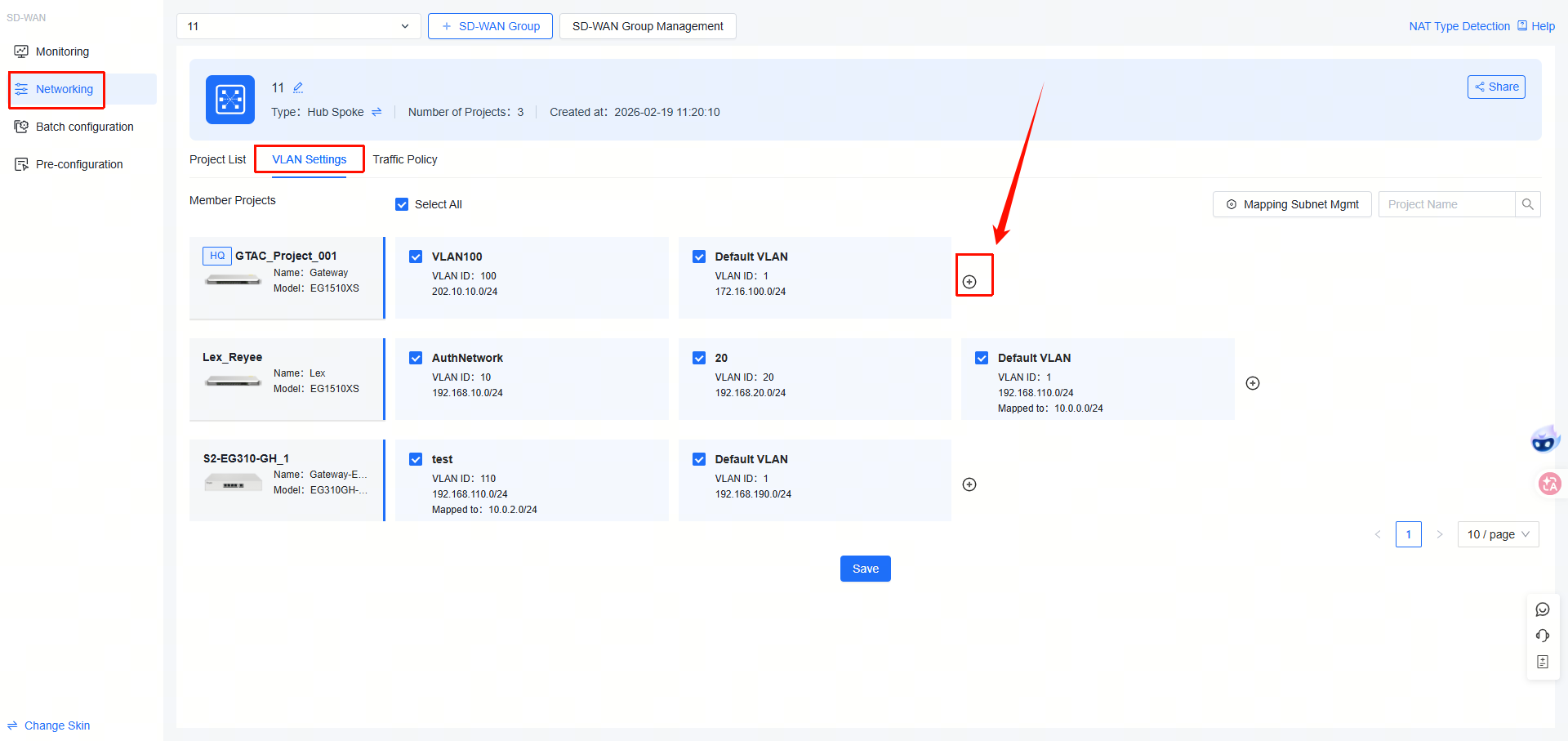1568x741 pixels.
Task: Click the Project Name search field
Action: 1445,204
